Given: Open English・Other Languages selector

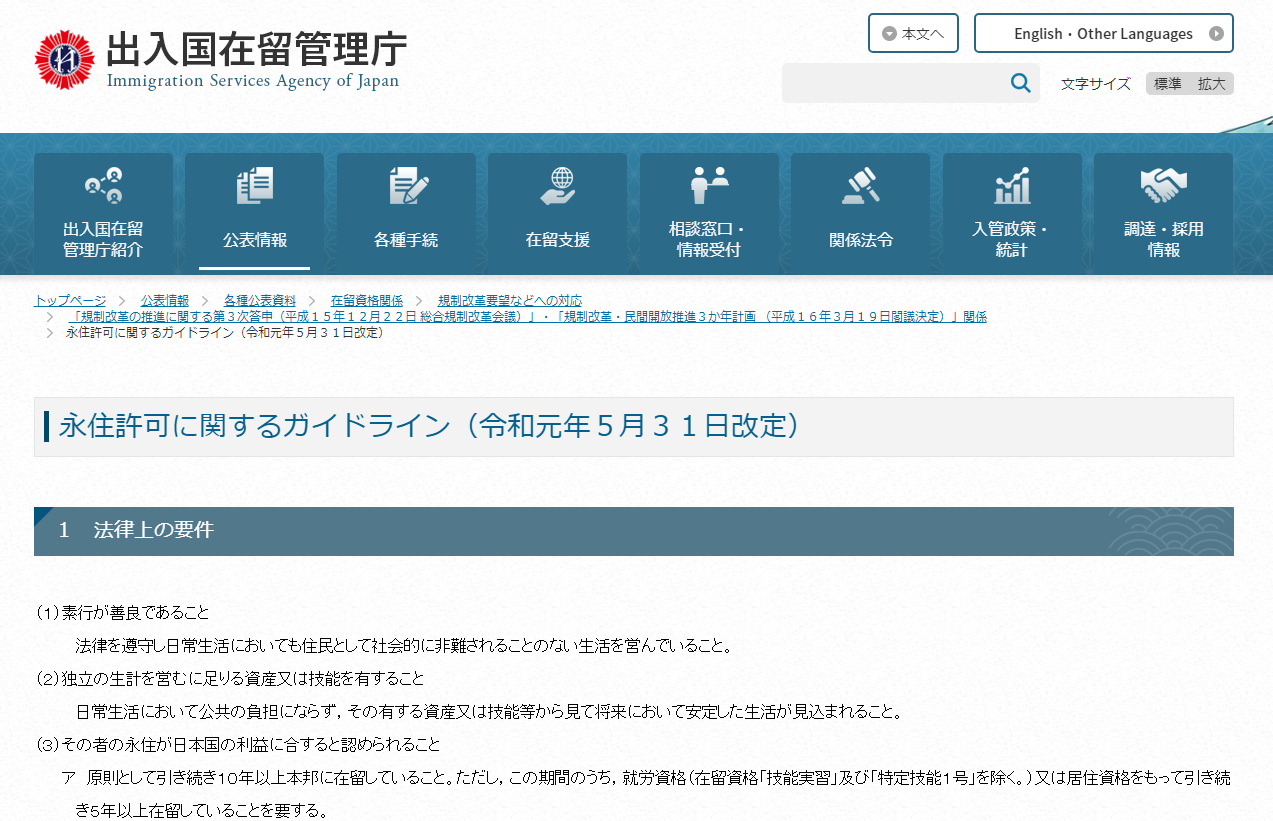Looking at the screenshot, I should [1103, 33].
